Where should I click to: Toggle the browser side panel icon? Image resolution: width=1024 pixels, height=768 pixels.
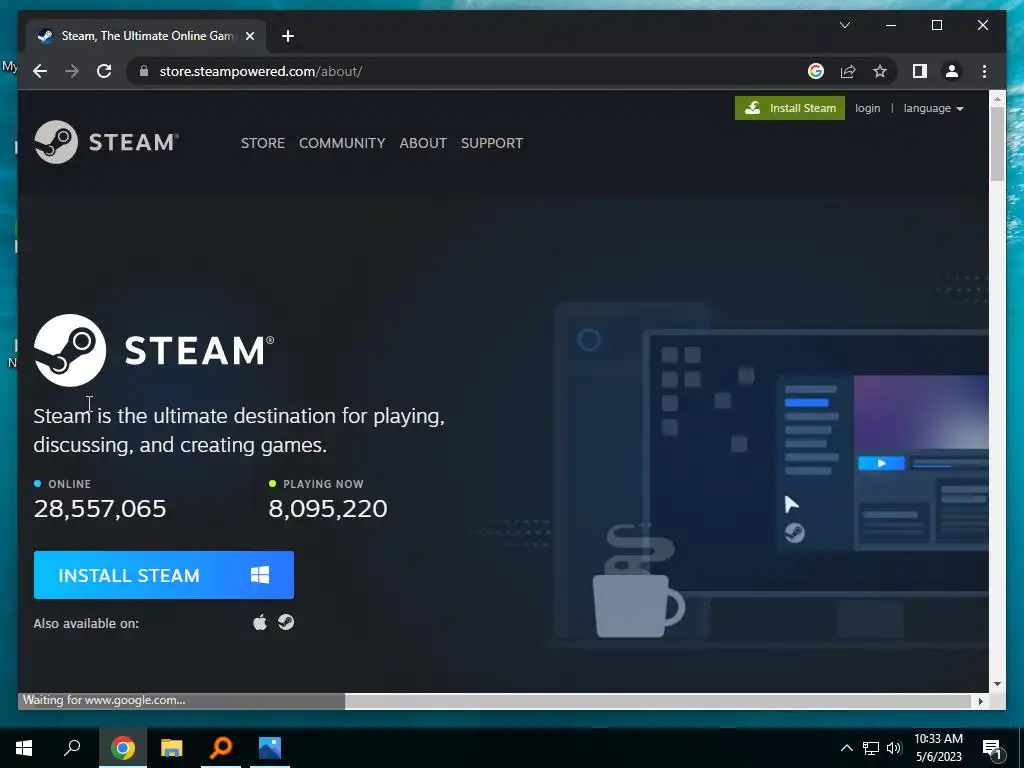pyautogui.click(x=920, y=71)
